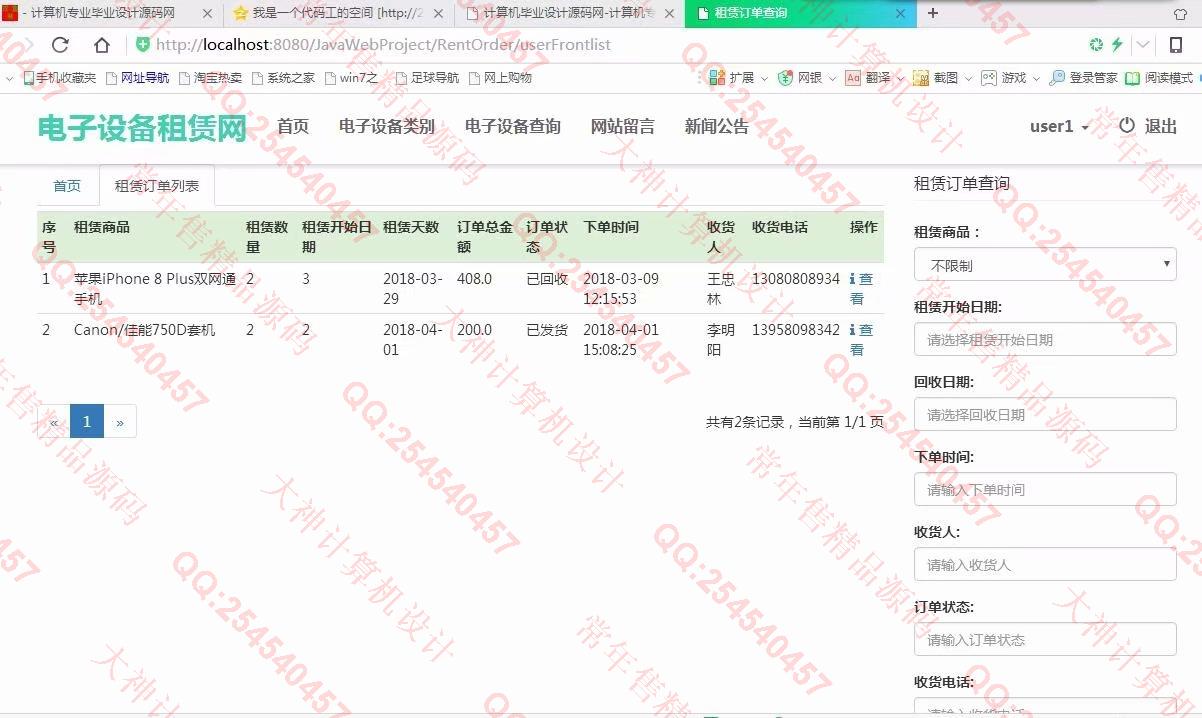Focus the 订单状态 input field
This screenshot has height=718, width=1202.
pyautogui.click(x=1045, y=639)
